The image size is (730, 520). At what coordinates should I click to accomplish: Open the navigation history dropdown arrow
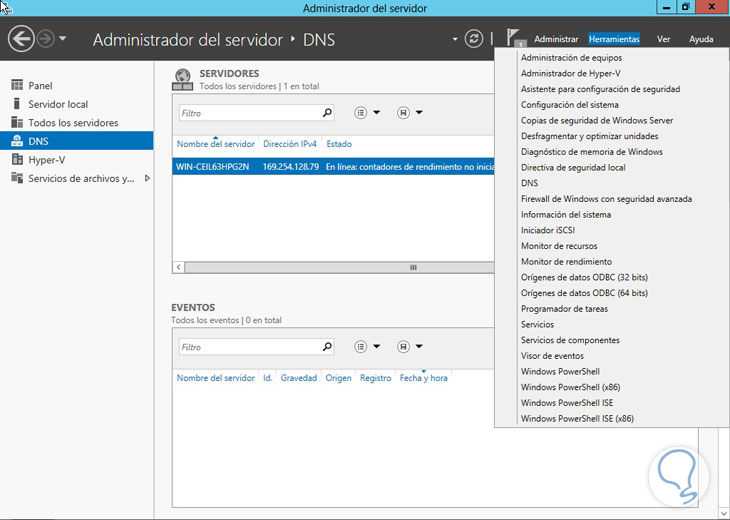pyautogui.click(x=63, y=39)
